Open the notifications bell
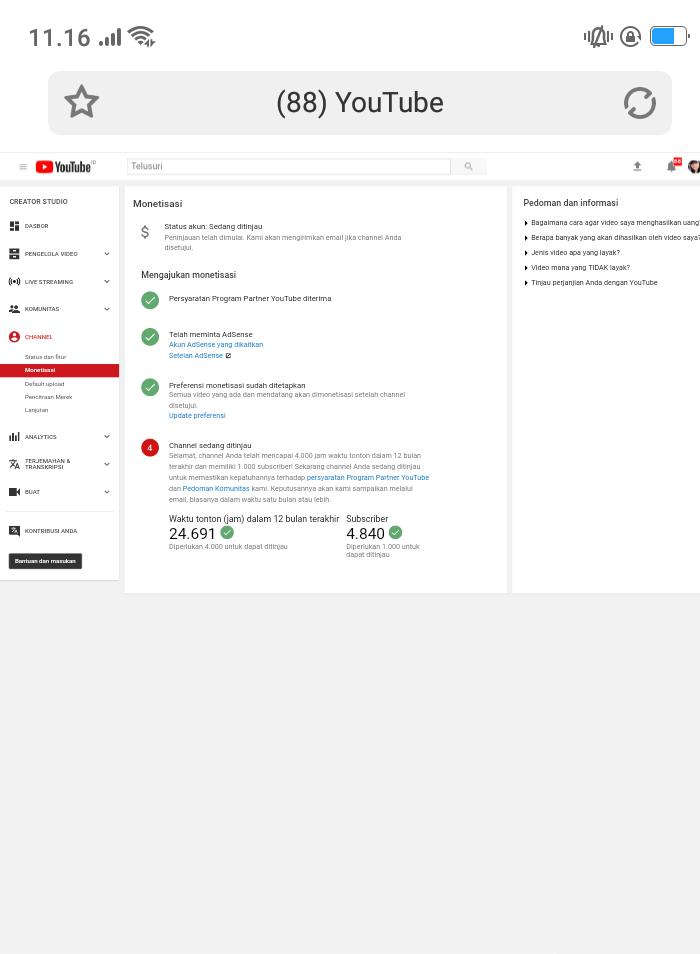Image resolution: width=700 pixels, height=954 pixels. [672, 165]
